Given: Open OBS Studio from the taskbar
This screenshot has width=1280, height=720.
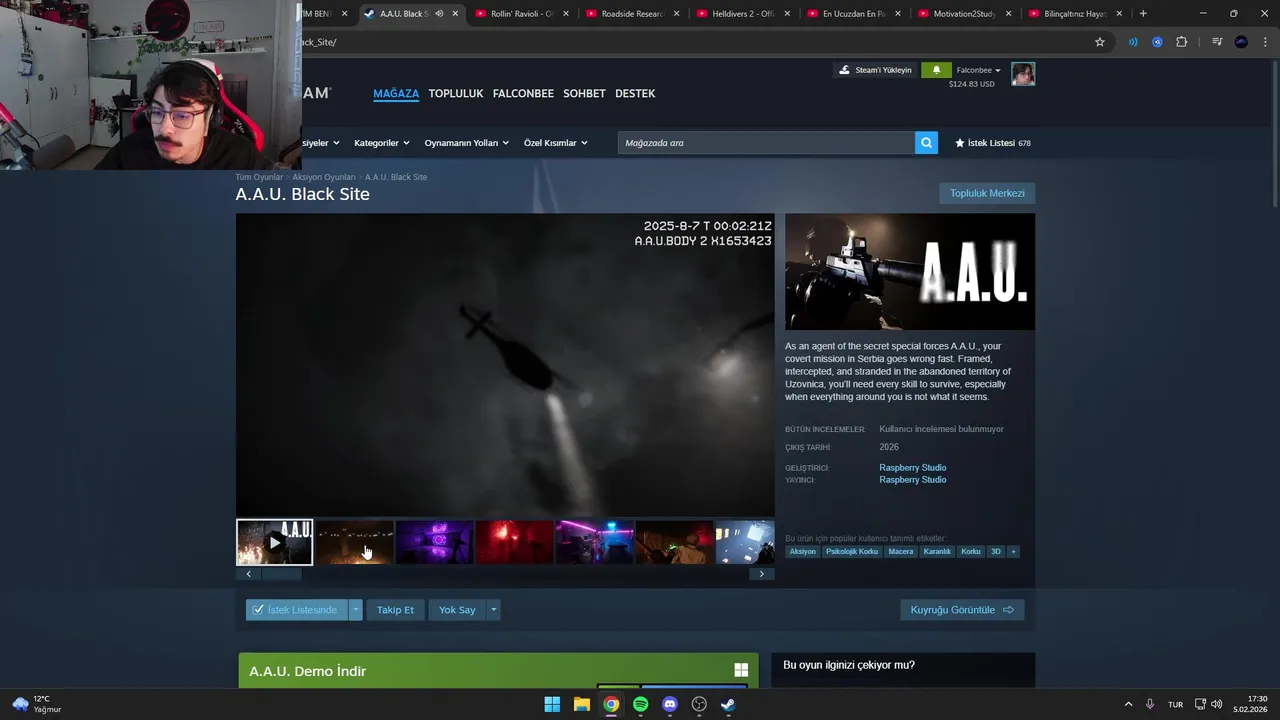Looking at the screenshot, I should [699, 704].
